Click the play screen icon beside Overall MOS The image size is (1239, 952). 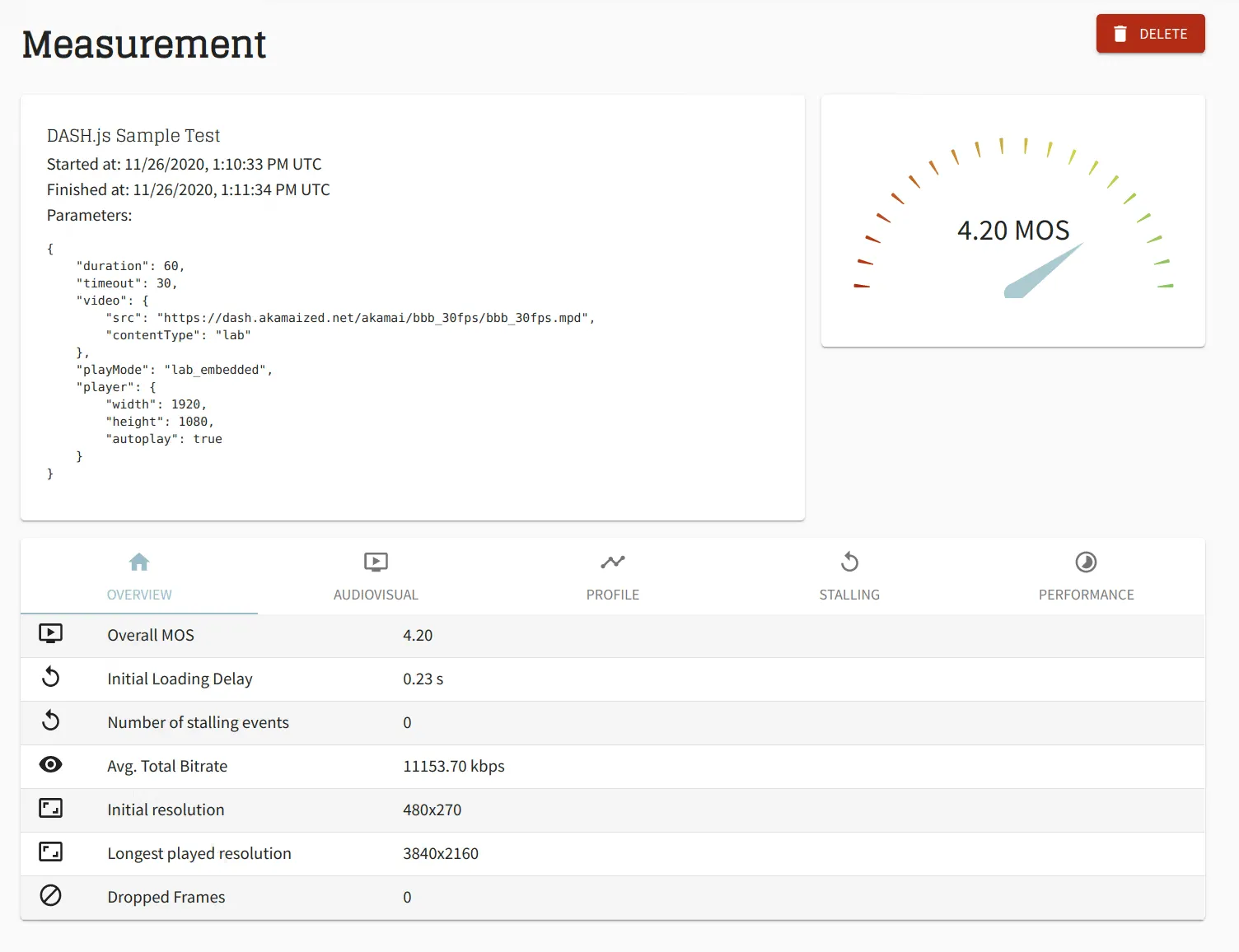[x=50, y=633]
